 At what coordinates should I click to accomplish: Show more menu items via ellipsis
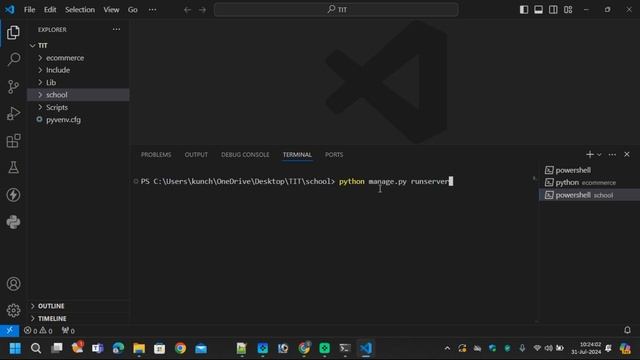152,9
